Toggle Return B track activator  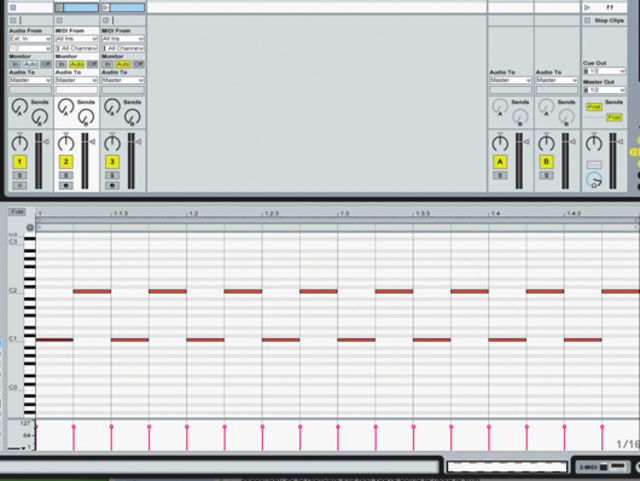(546, 162)
